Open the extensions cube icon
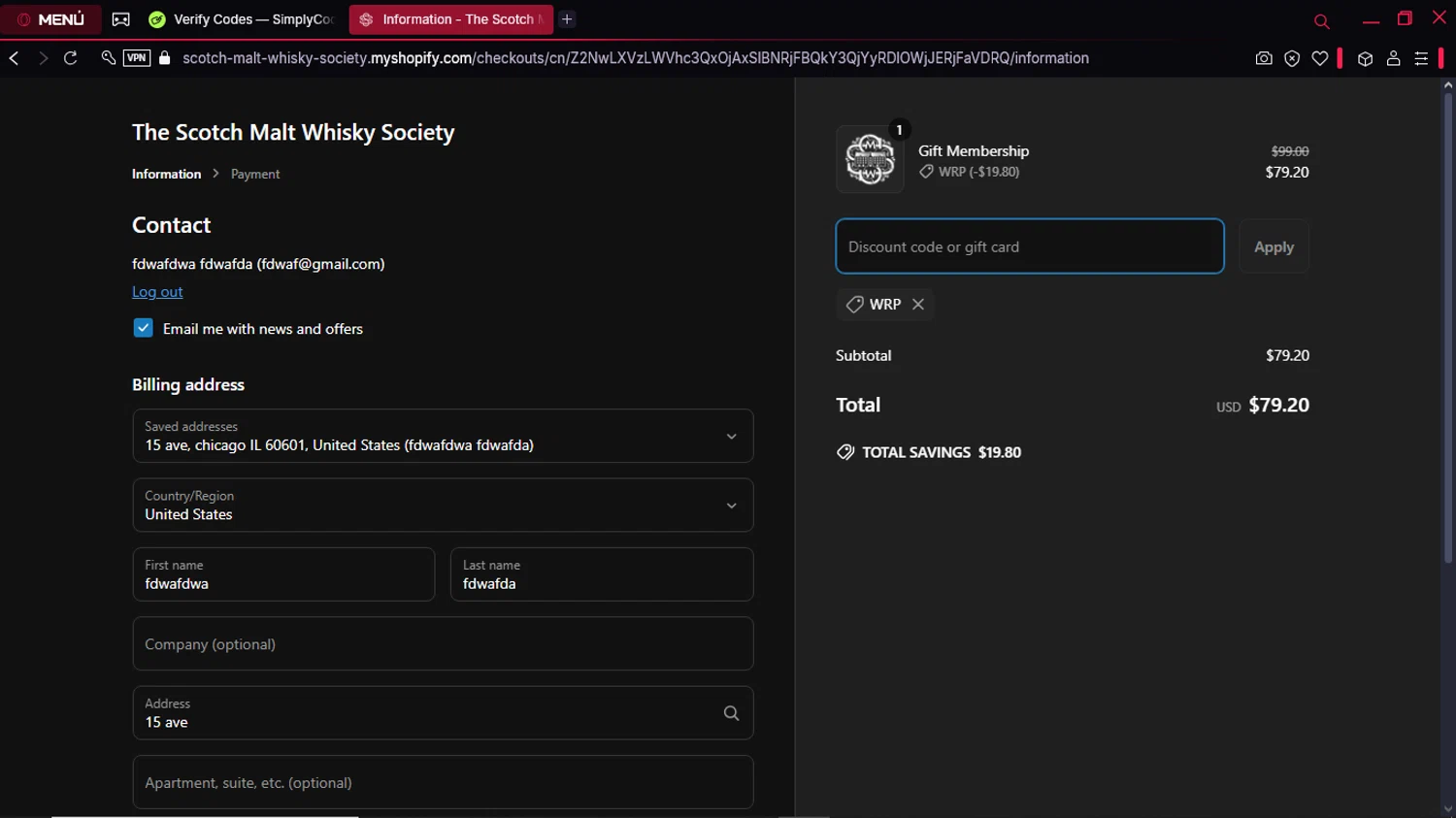 [x=1365, y=58]
